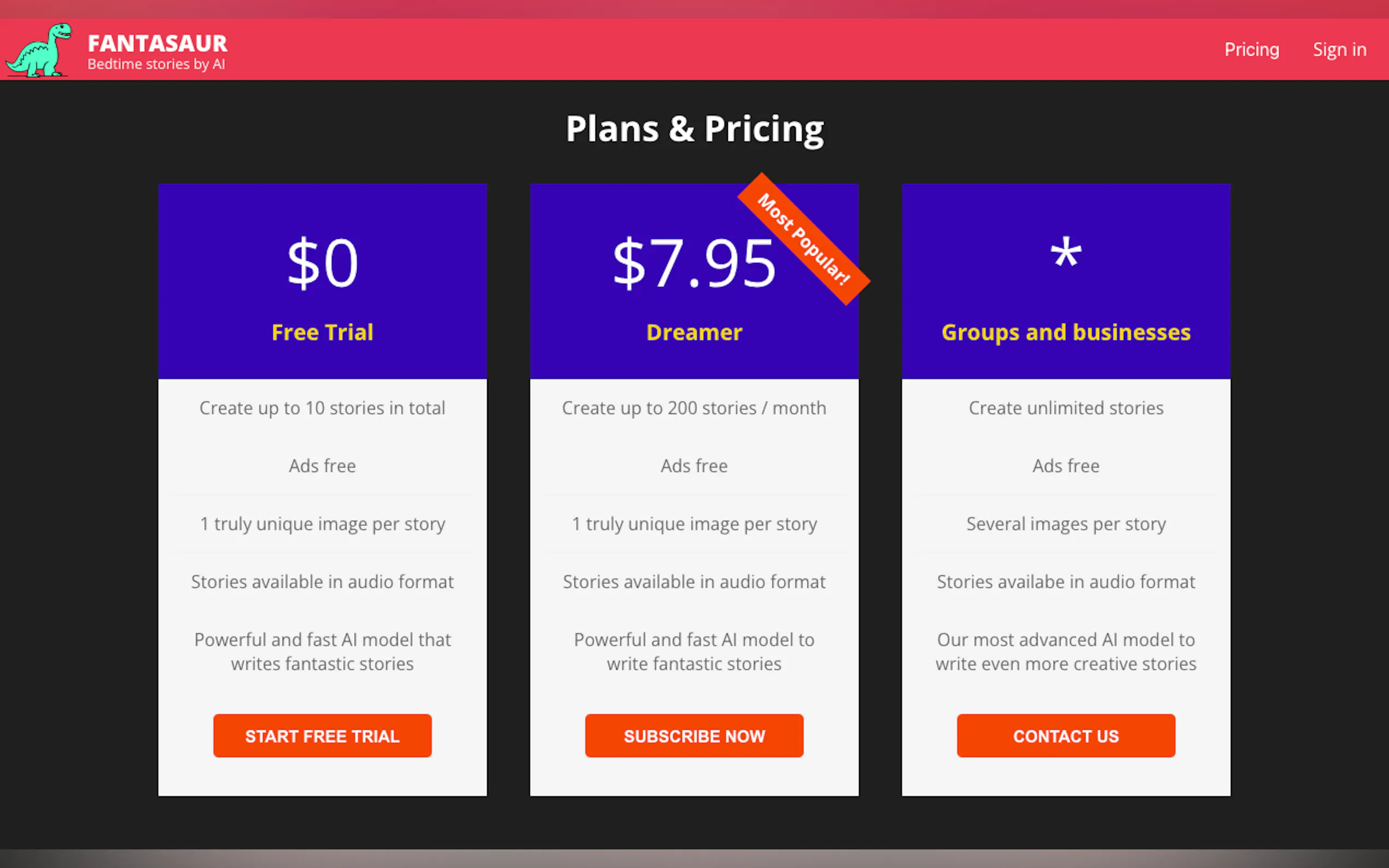1389x868 pixels.
Task: Click the Free Trial plan title
Action: (322, 332)
